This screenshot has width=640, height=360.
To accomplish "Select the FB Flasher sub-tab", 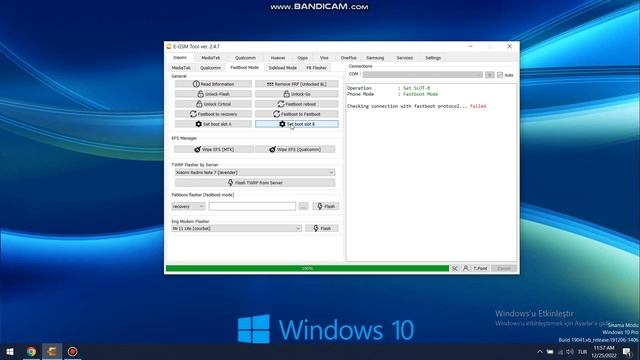I will (x=316, y=68).
